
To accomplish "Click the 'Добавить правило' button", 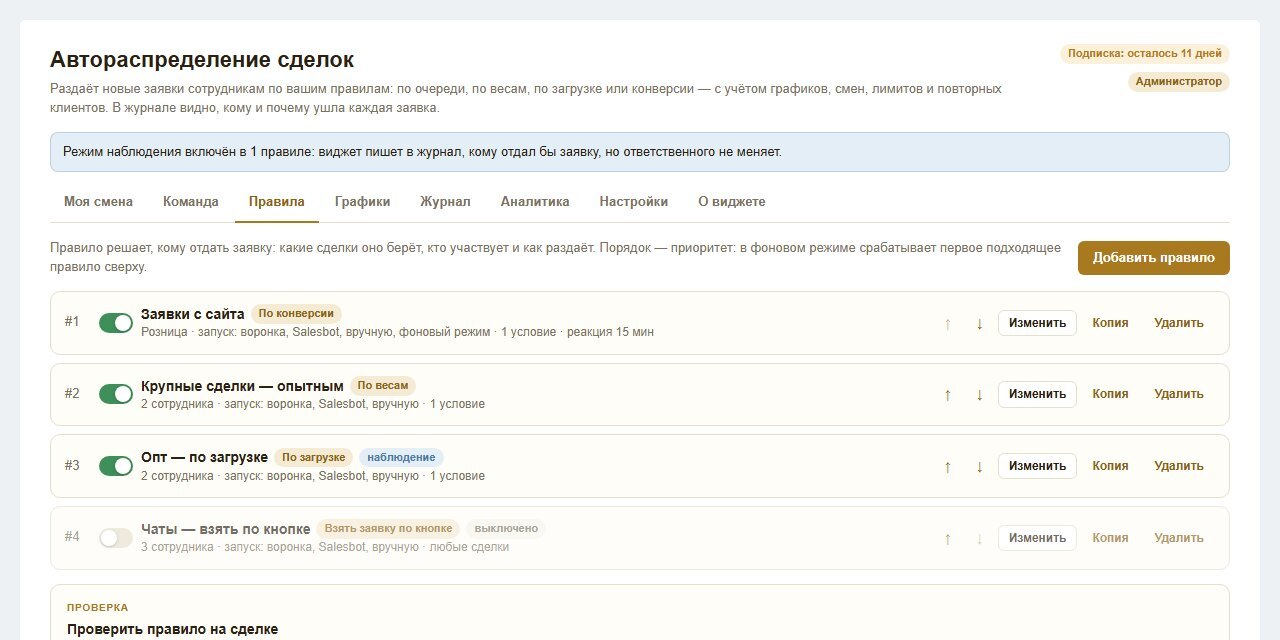I will [x=1154, y=258].
